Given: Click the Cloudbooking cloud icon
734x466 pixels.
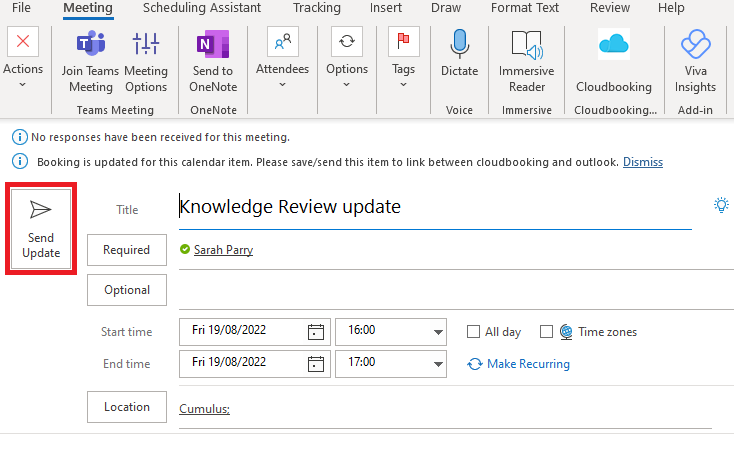Looking at the screenshot, I should click(x=614, y=44).
